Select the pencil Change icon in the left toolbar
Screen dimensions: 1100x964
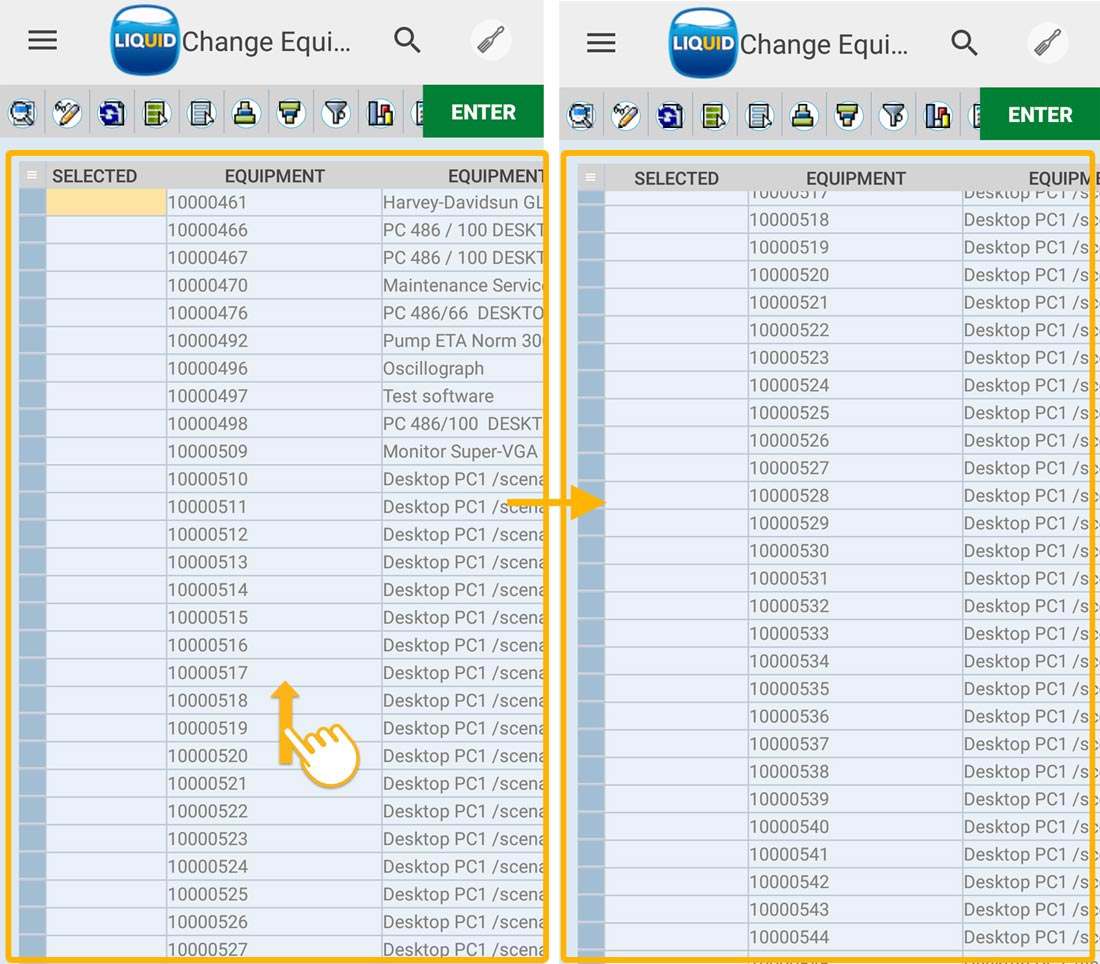(67, 113)
